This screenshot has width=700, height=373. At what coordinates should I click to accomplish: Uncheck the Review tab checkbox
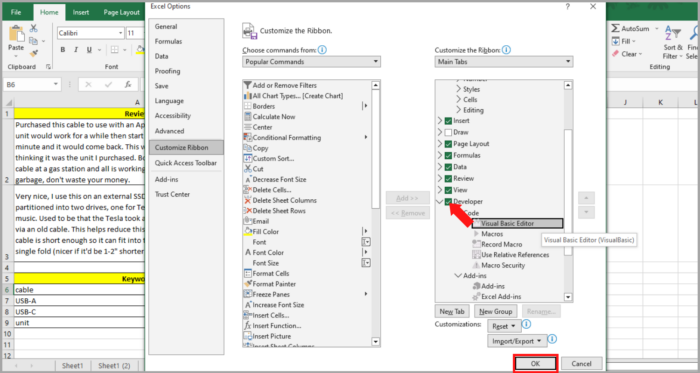448,178
